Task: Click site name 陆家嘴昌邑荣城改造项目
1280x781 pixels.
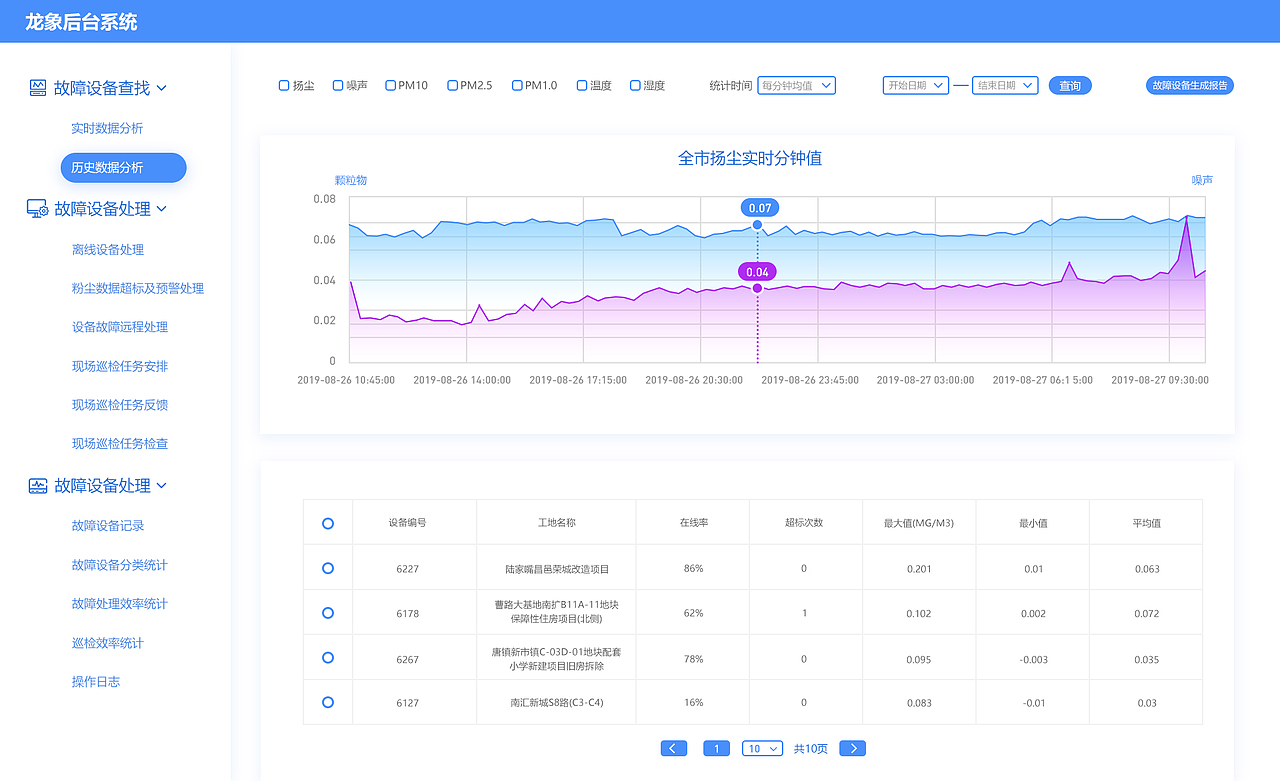Action: 557,569
